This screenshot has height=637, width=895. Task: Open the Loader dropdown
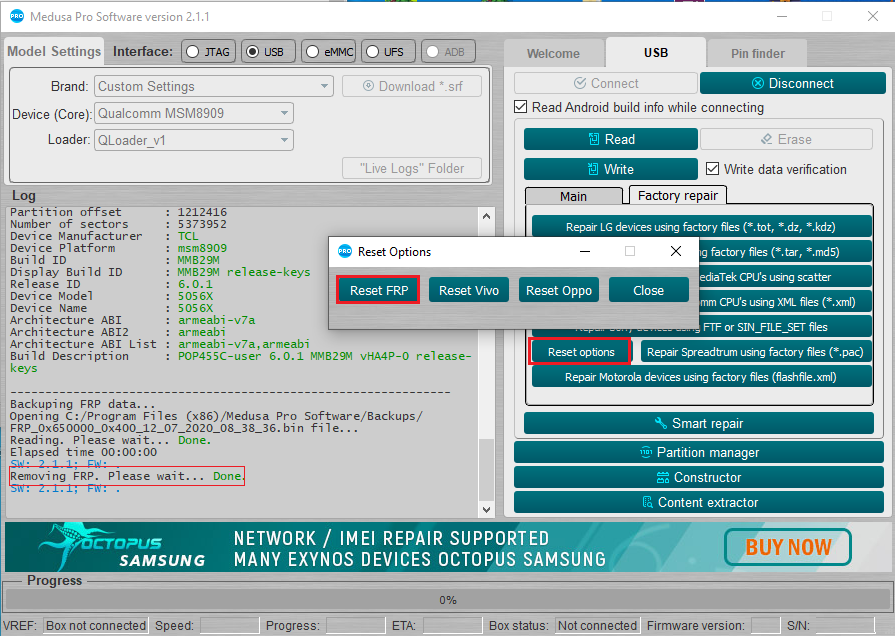[x=193, y=140]
